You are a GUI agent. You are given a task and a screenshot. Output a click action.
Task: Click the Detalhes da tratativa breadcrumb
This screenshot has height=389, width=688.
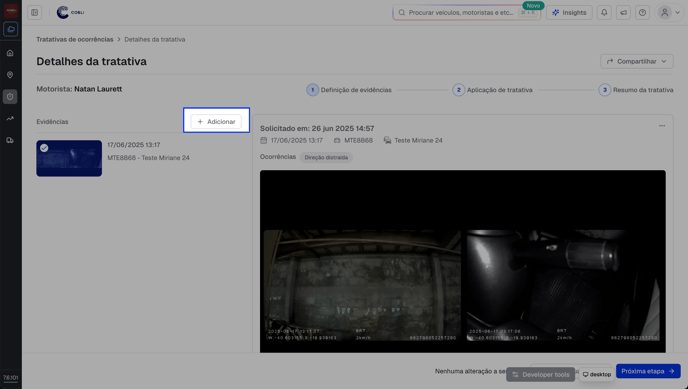pos(154,39)
